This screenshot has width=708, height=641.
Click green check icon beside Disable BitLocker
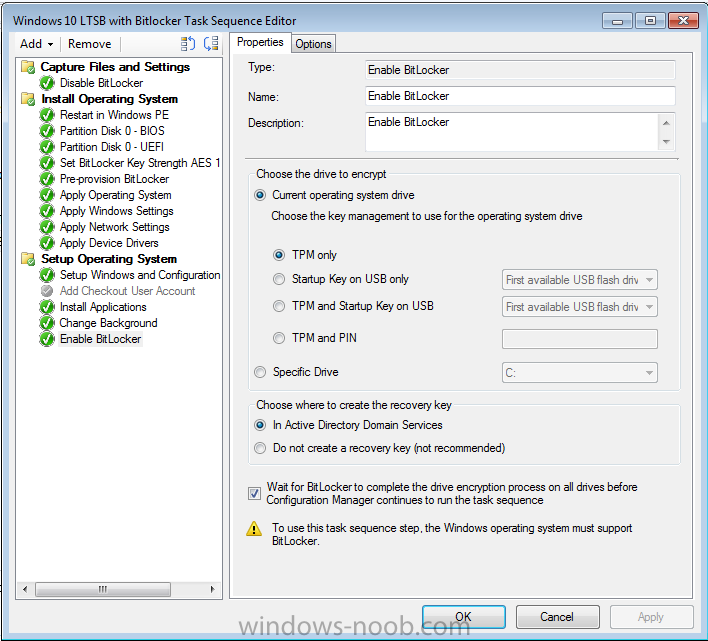[x=47, y=83]
